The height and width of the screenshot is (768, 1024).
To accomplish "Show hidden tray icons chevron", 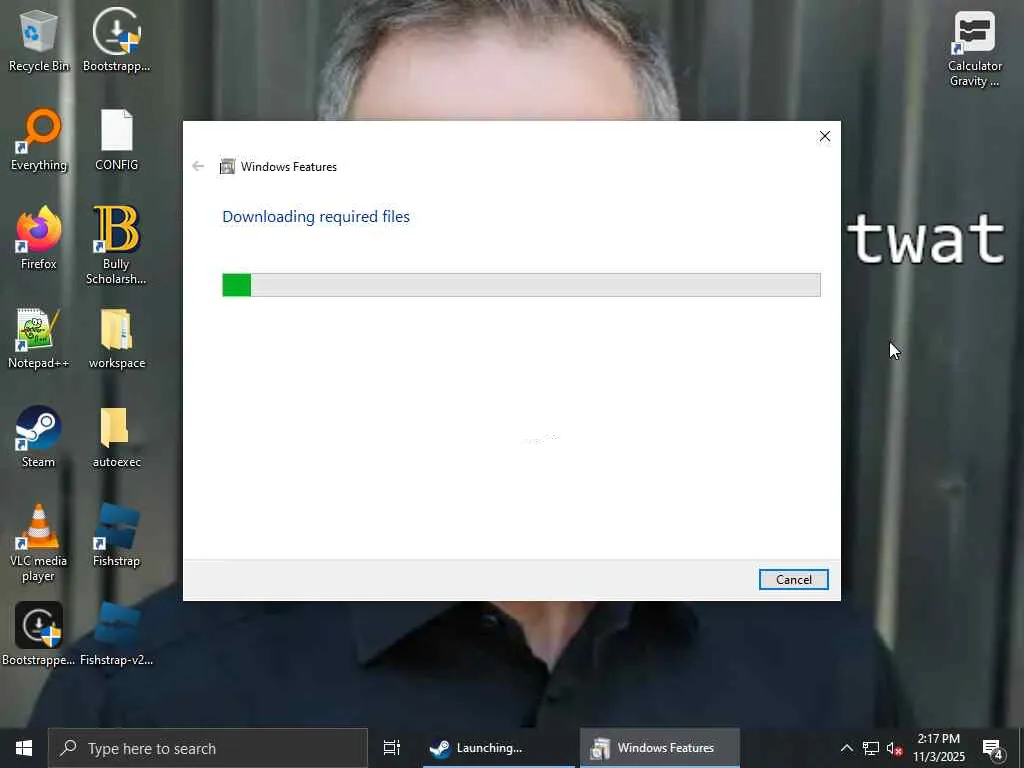I will 846,748.
